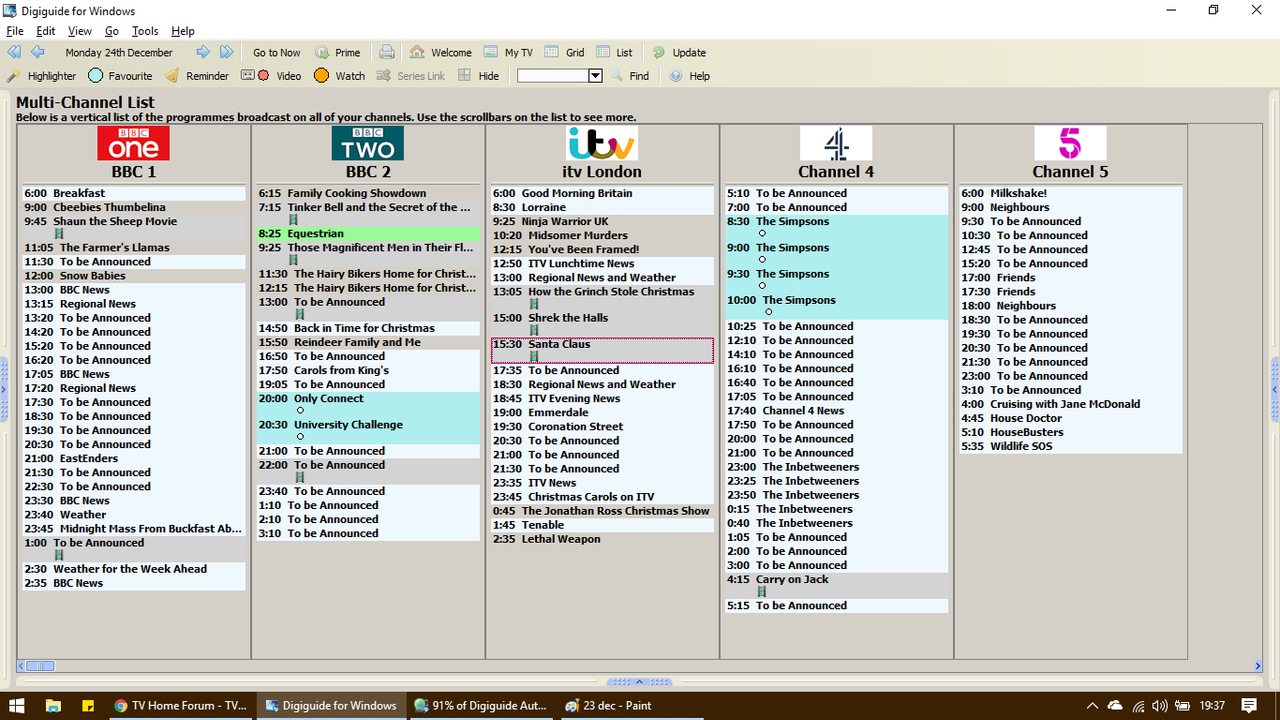Go to next day arrow
The width and height of the screenshot is (1280, 720).
click(203, 52)
